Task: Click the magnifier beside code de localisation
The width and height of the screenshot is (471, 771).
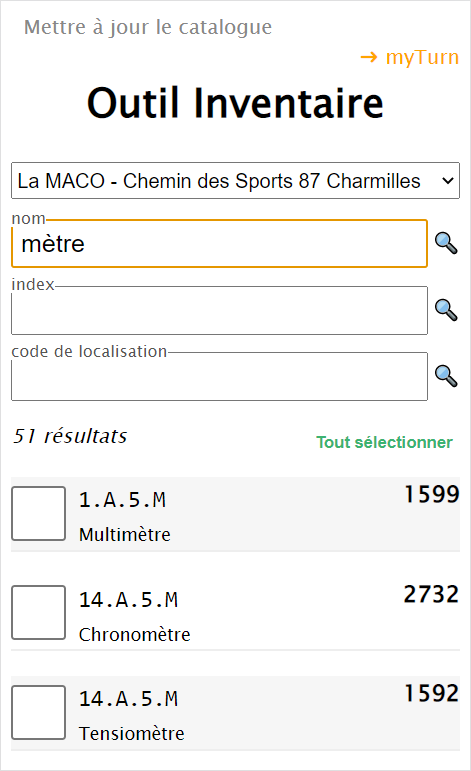Action: [x=446, y=376]
